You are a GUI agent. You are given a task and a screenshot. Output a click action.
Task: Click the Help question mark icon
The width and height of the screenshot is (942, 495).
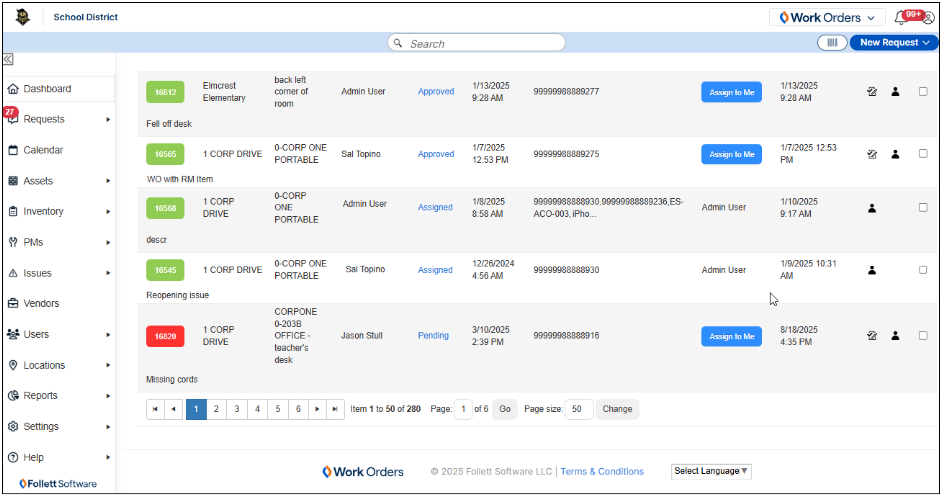[x=13, y=457]
